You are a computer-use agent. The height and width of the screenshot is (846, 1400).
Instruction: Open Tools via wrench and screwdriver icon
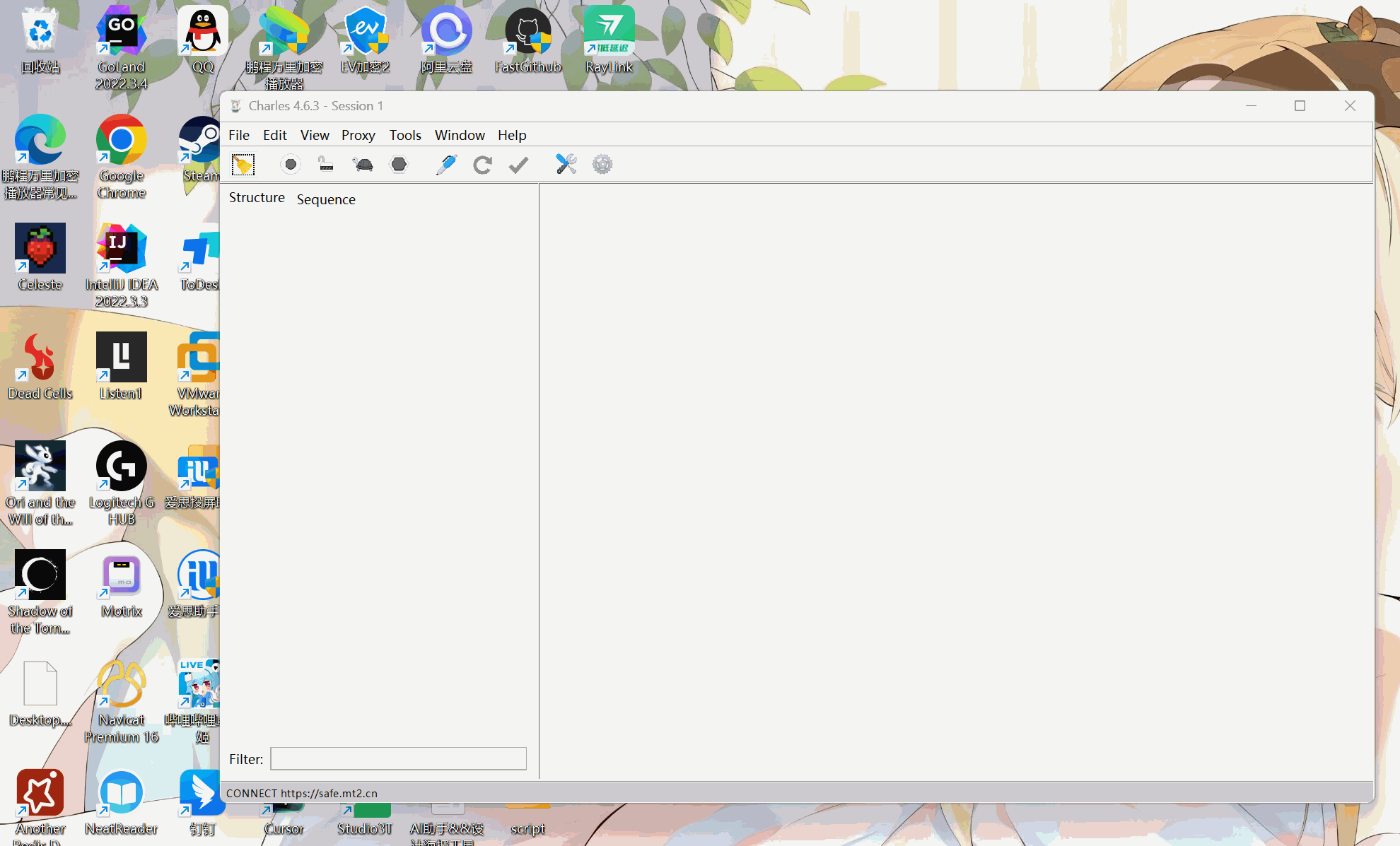click(566, 165)
